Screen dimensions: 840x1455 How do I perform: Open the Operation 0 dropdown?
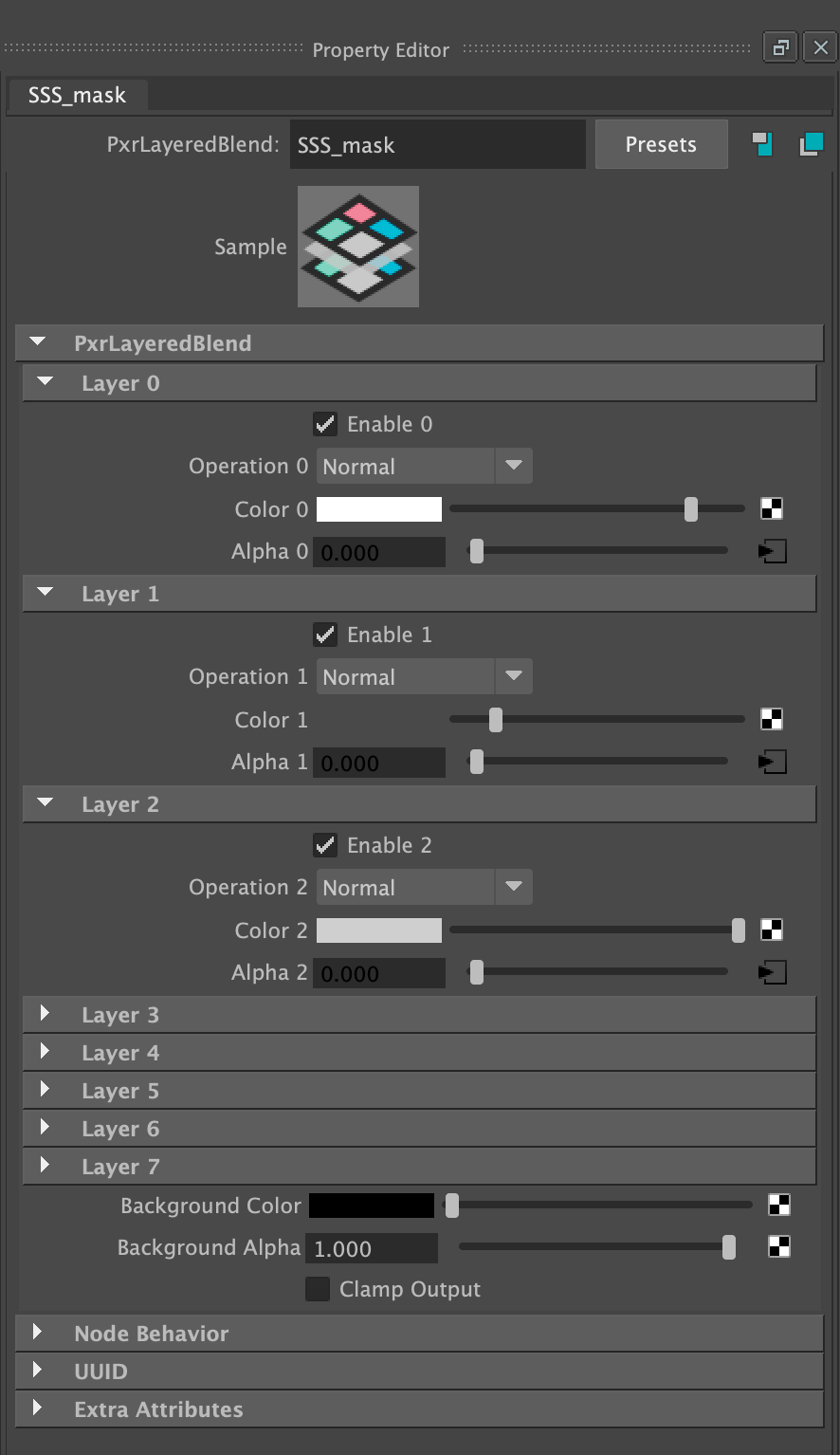[x=425, y=467]
